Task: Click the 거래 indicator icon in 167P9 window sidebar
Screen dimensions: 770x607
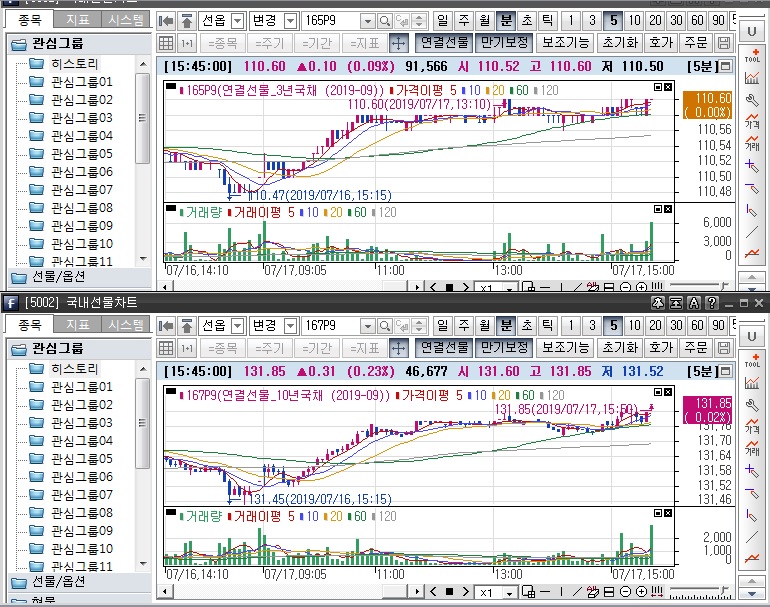Action: click(x=752, y=447)
